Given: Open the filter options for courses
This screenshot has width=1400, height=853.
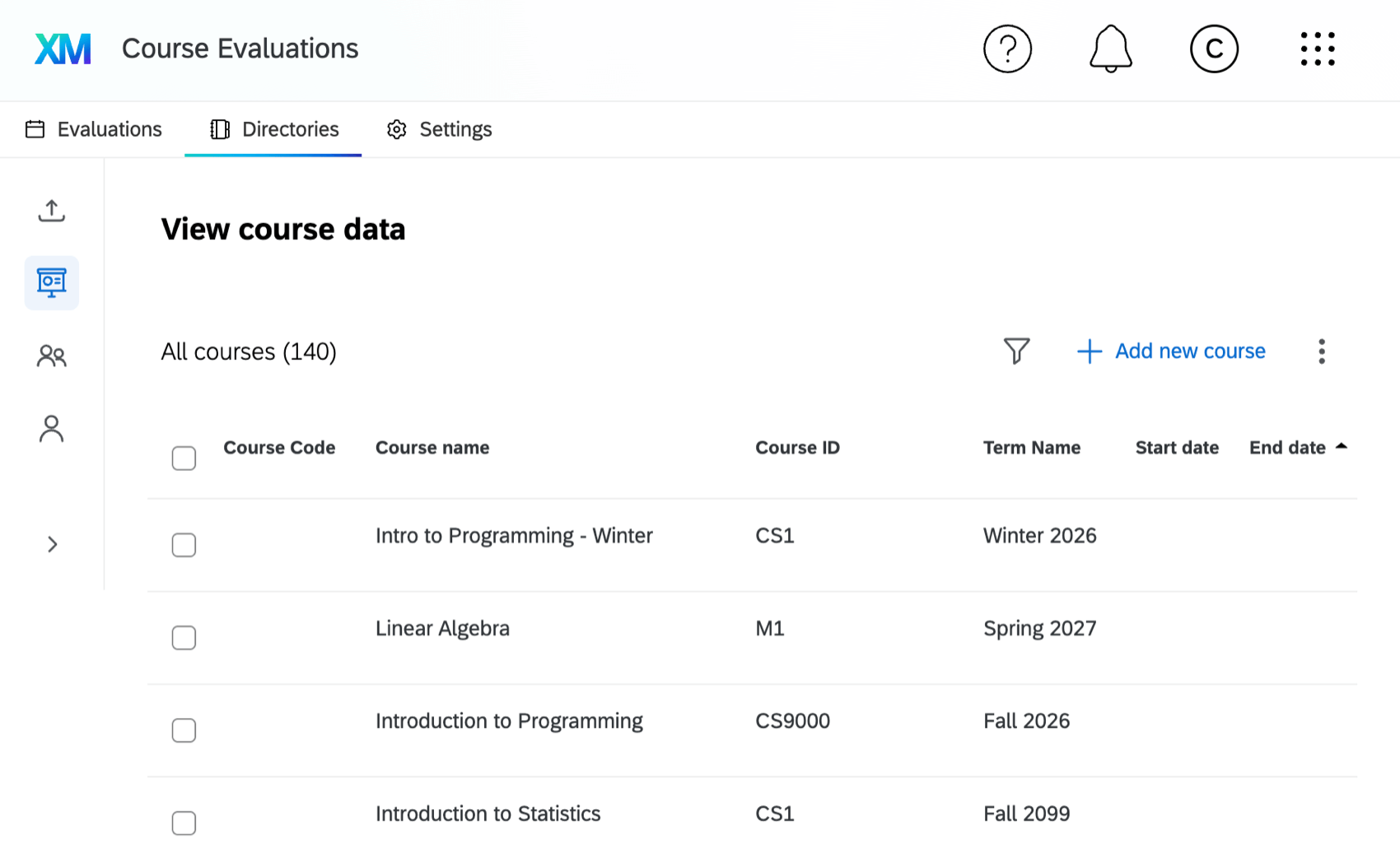Looking at the screenshot, I should 1016,351.
